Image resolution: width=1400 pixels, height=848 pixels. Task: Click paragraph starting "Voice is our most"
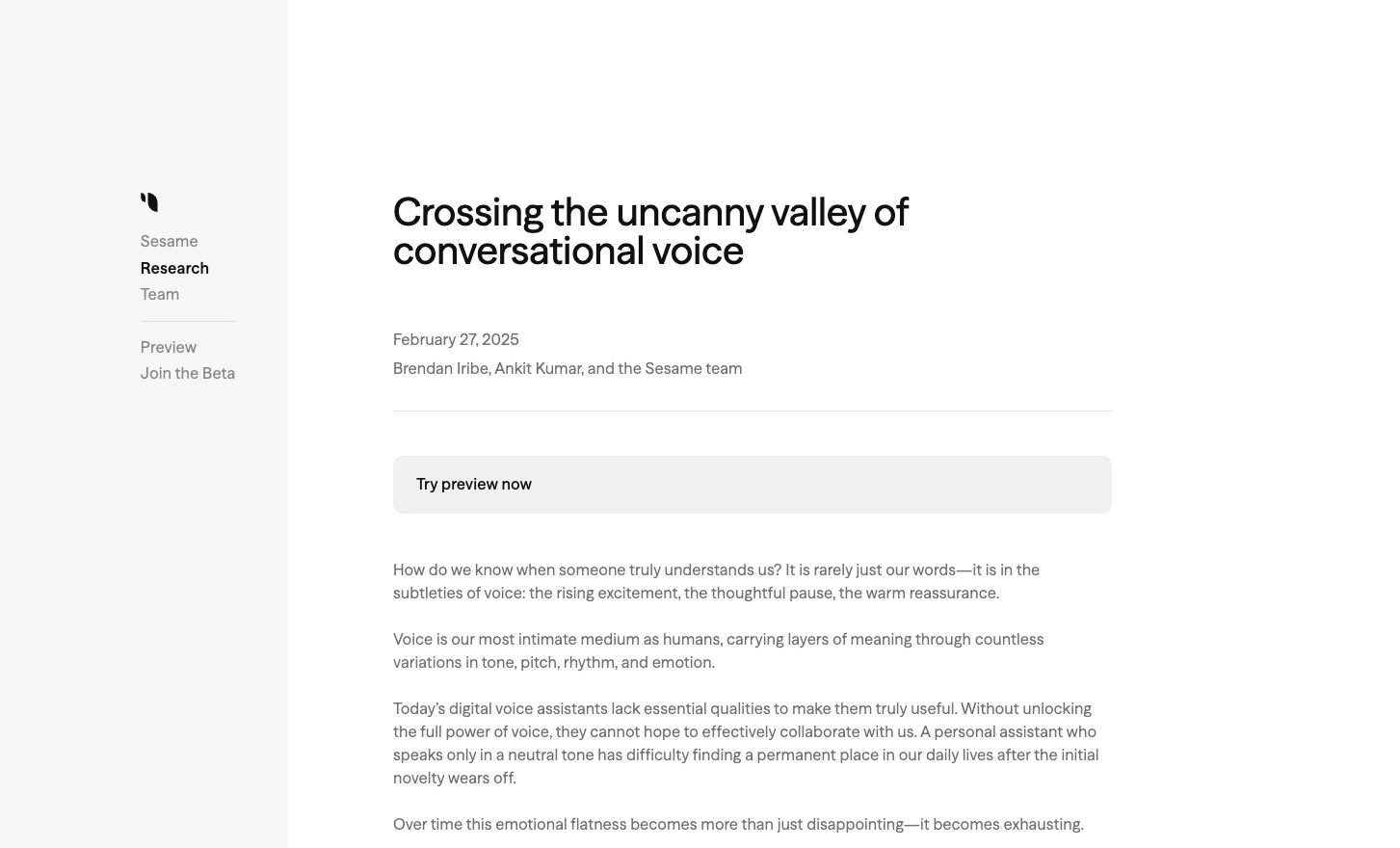point(718,651)
